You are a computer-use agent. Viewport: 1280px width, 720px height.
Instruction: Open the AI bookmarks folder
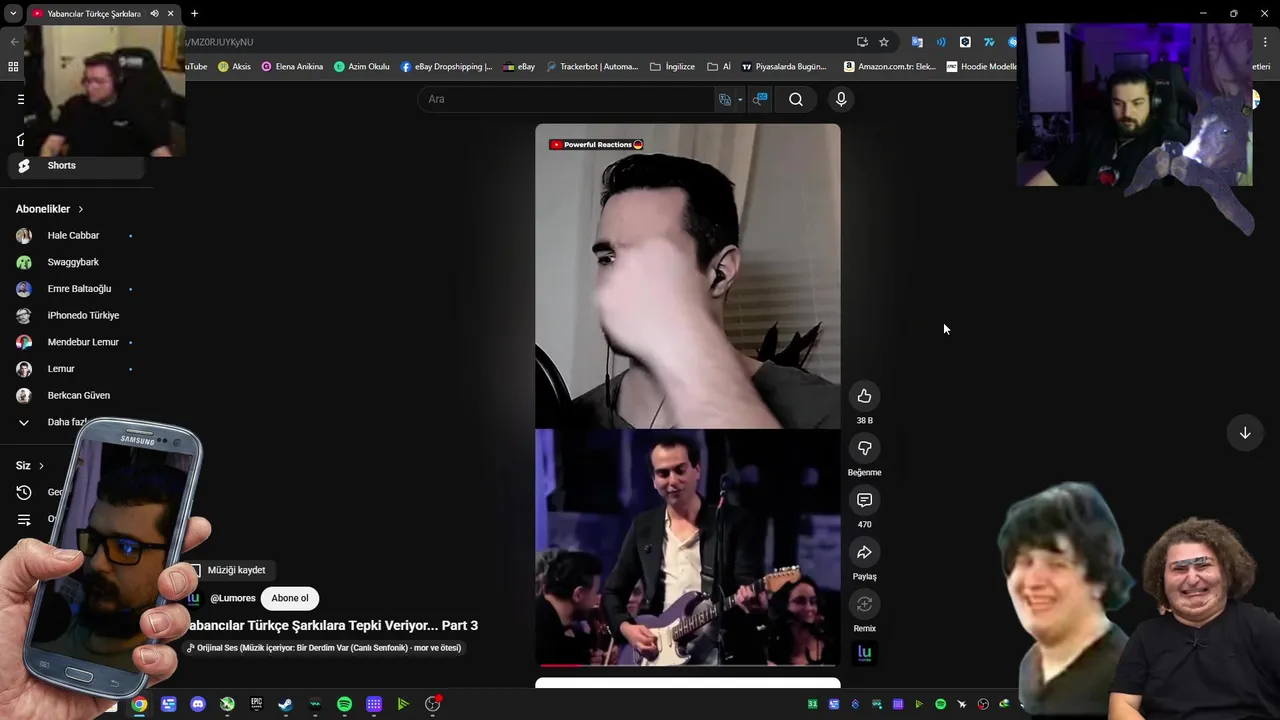pos(719,67)
